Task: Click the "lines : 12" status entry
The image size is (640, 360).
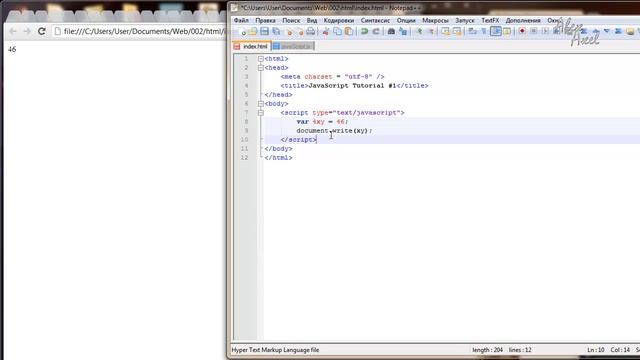Action: [x=520, y=350]
